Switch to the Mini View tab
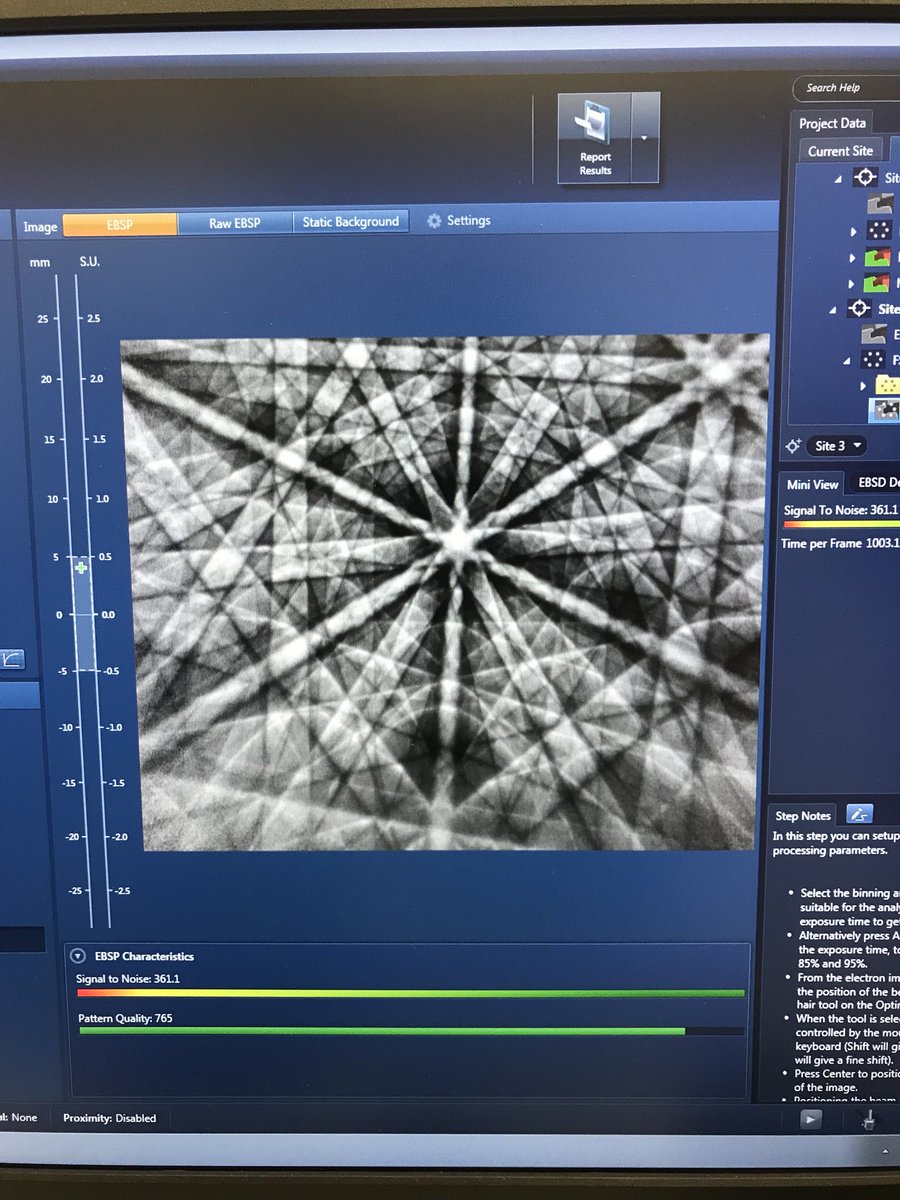Image resolution: width=900 pixels, height=1200 pixels. [x=812, y=484]
